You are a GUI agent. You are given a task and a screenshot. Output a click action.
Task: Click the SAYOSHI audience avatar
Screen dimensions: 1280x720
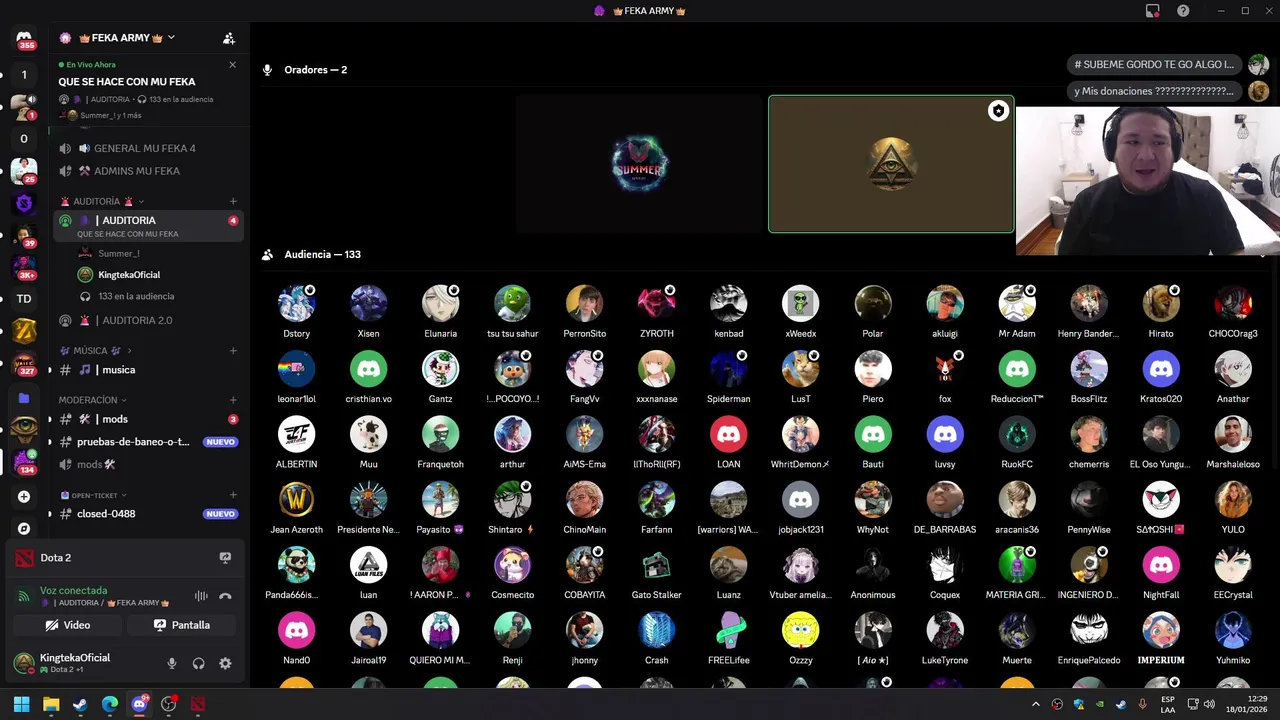[1161, 499]
